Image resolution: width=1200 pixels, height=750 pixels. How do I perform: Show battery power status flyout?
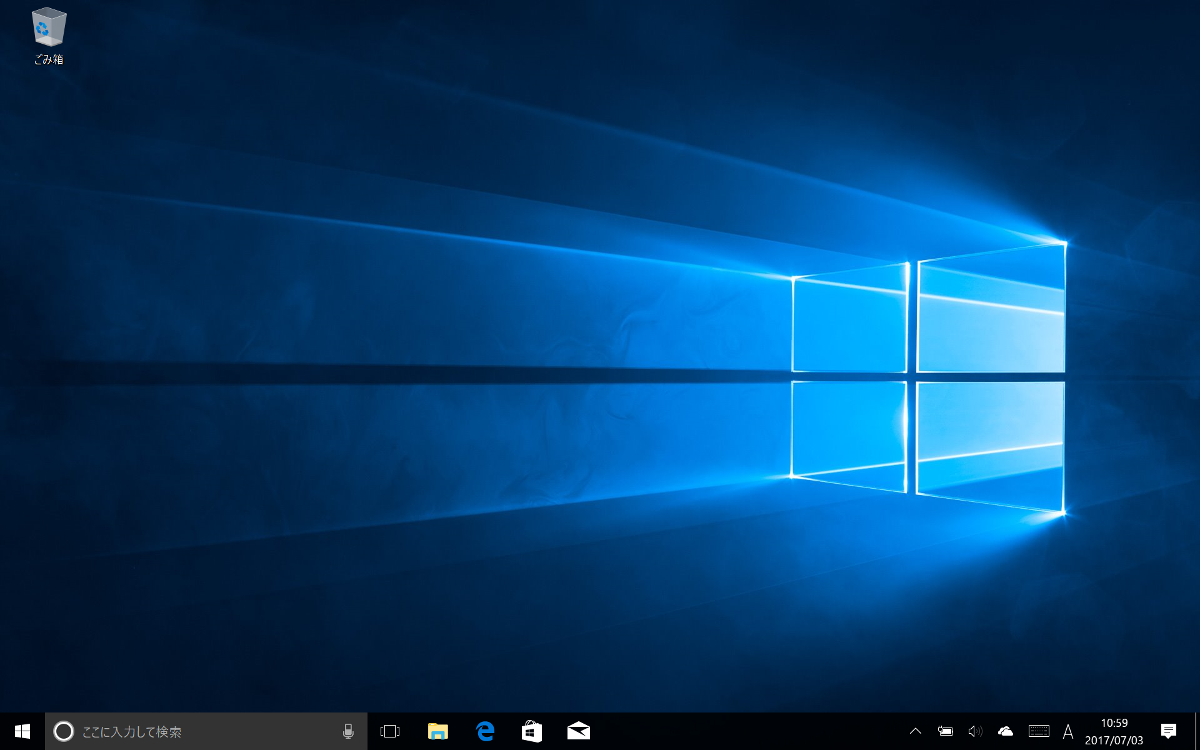[x=946, y=731]
